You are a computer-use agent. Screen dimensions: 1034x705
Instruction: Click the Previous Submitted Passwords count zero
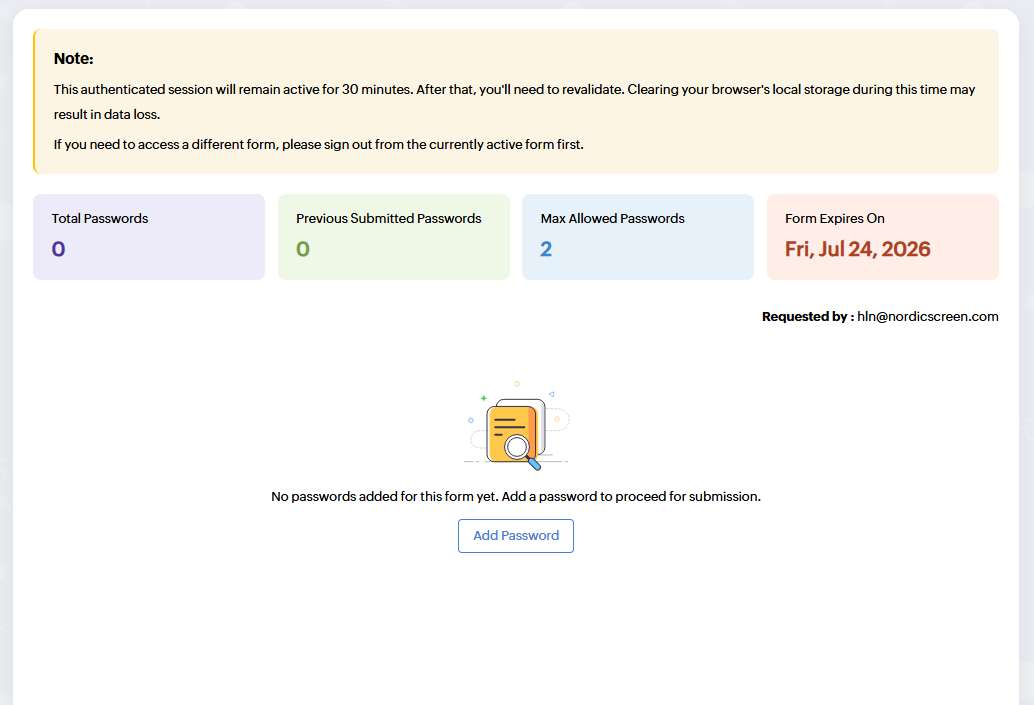tap(303, 249)
